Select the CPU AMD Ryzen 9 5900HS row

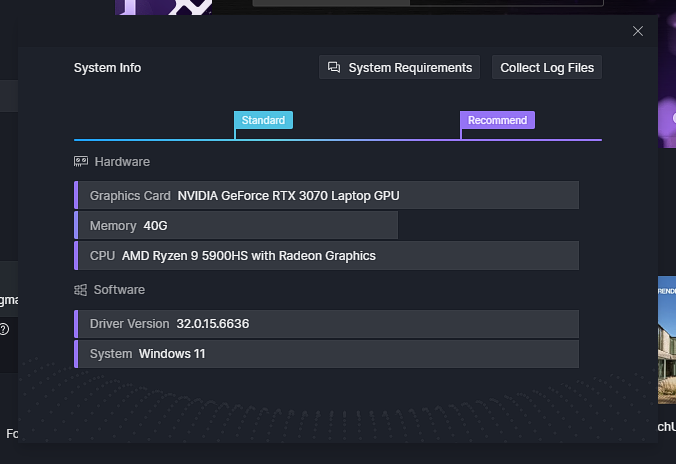[326, 256]
